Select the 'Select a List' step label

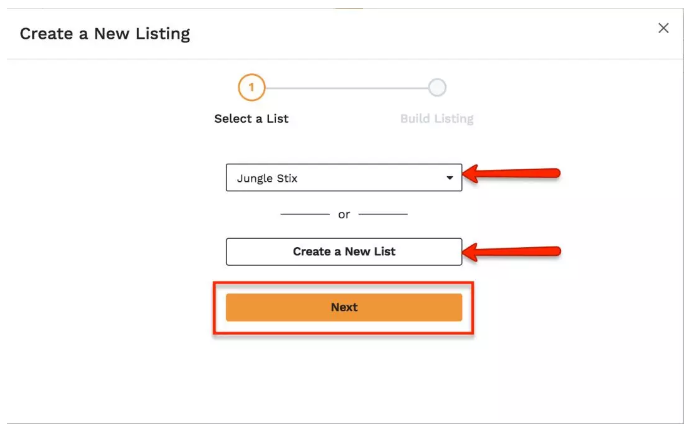pos(251,118)
